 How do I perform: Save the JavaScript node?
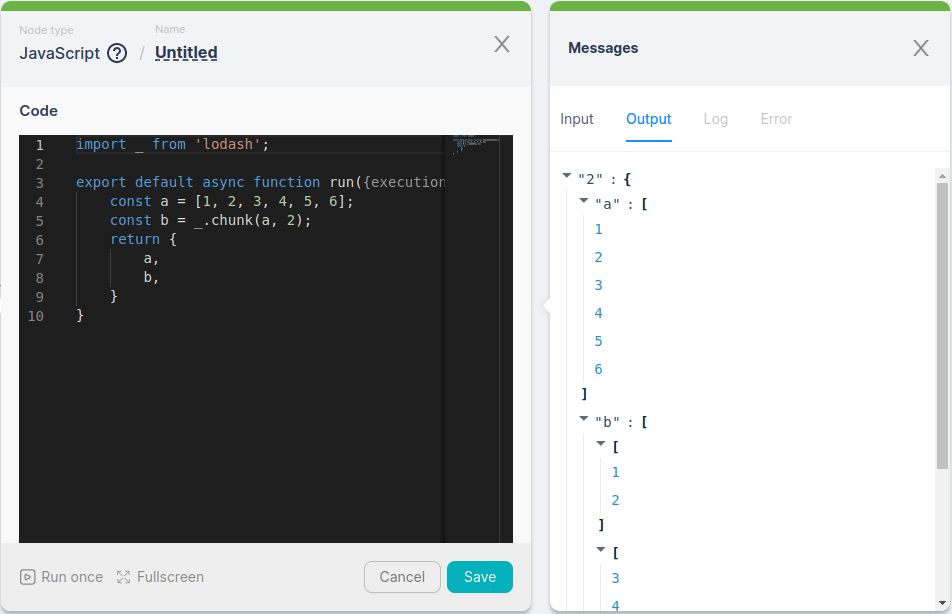(479, 577)
